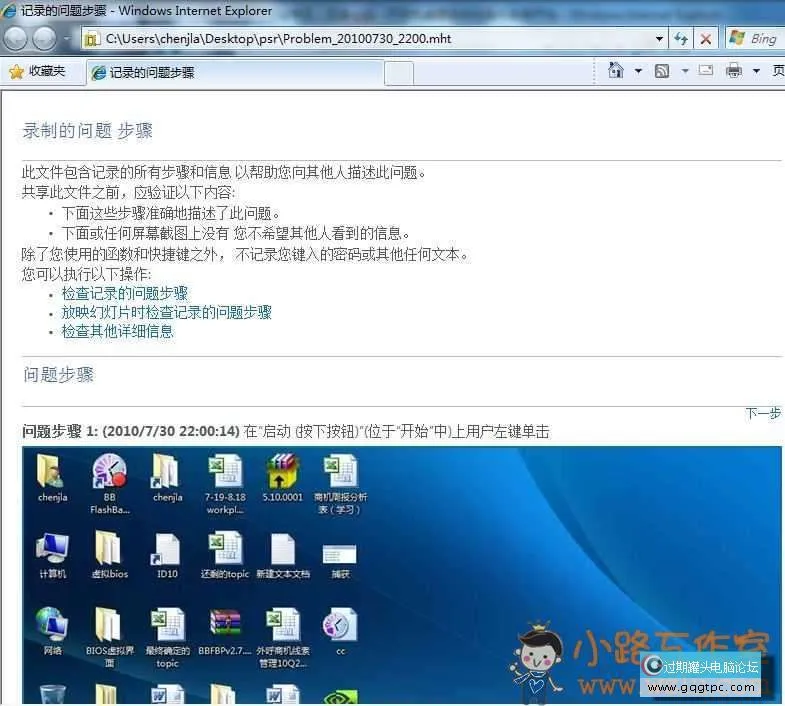Open the 放映幻灯片时检查记录的问题步骤 link

166,312
